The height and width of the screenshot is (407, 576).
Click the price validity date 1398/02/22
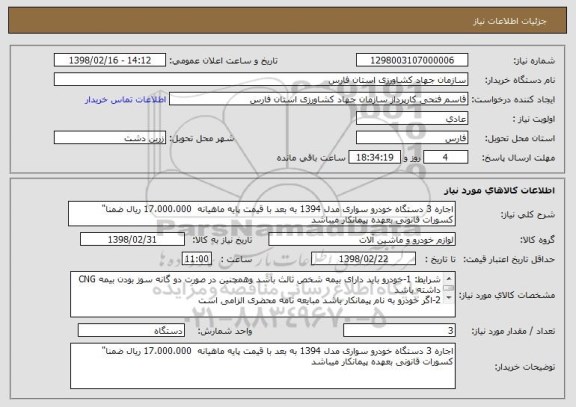(363, 259)
